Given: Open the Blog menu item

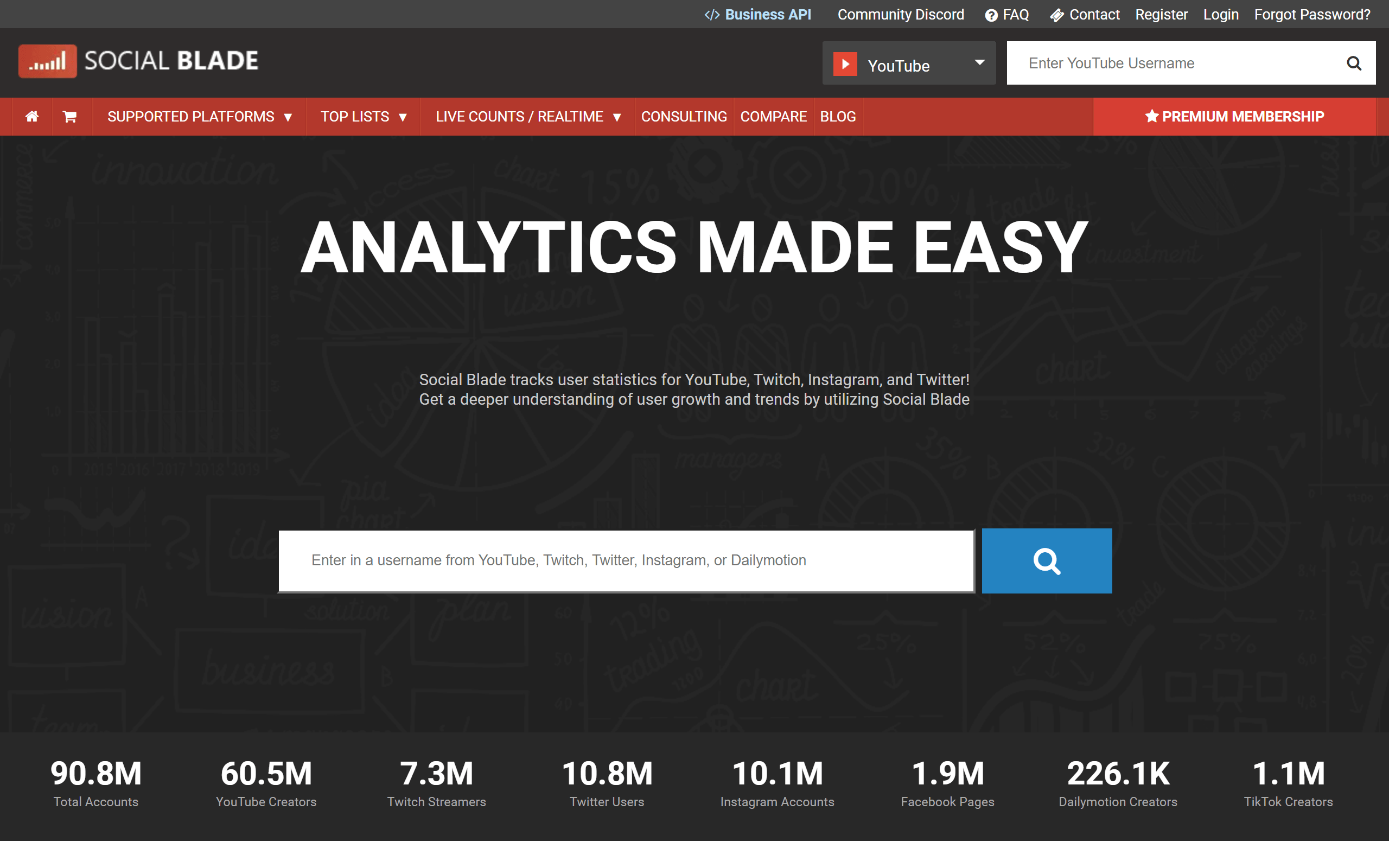Looking at the screenshot, I should pos(837,117).
